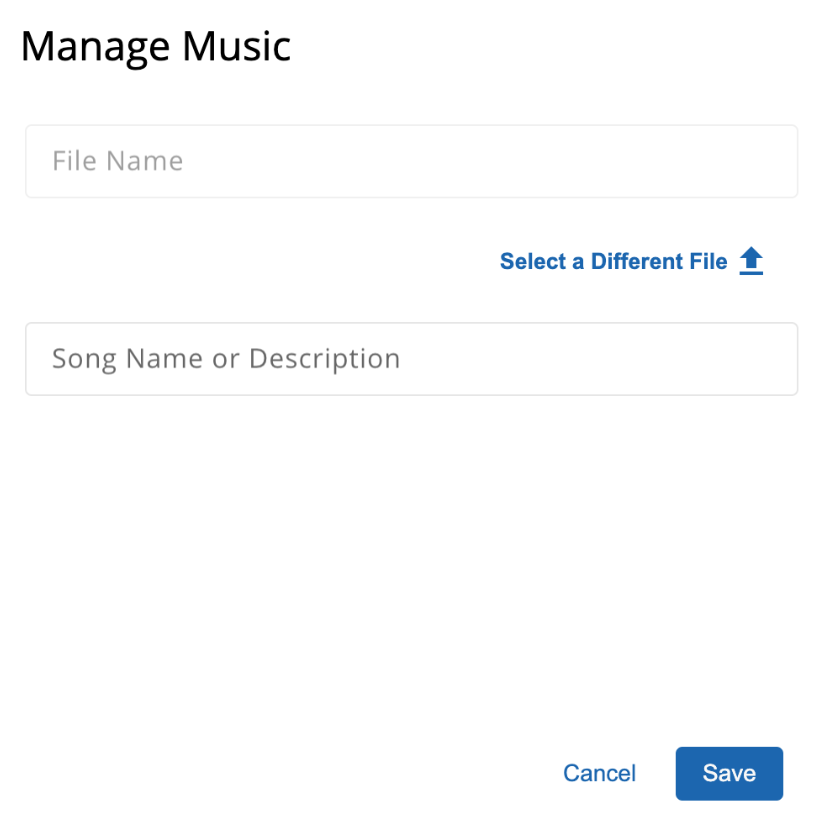Screen dimensions: 819x823
Task: Place cursor in the File Name box
Action: 412,161
